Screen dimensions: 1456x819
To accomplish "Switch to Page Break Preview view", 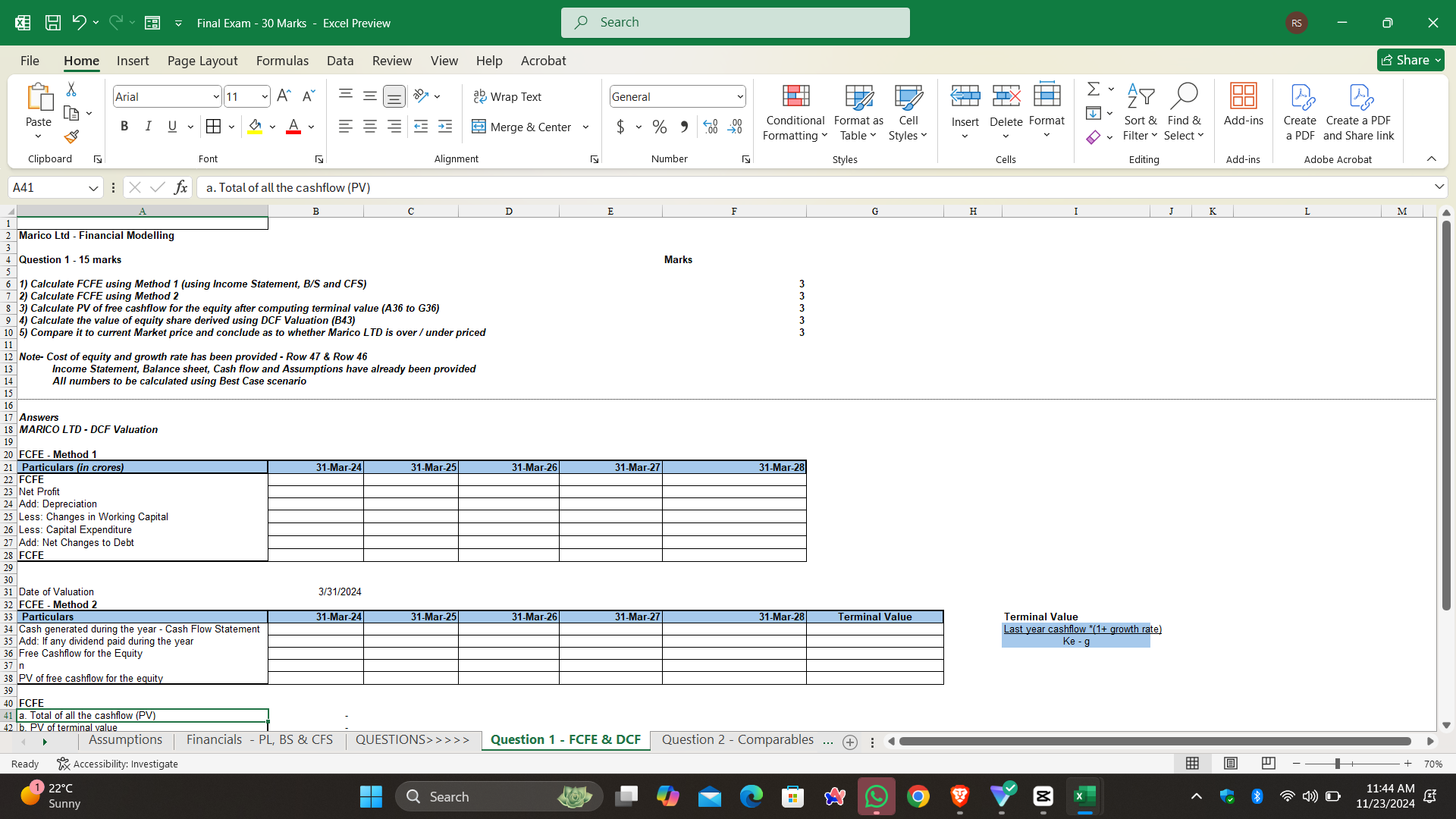I will (x=1269, y=764).
